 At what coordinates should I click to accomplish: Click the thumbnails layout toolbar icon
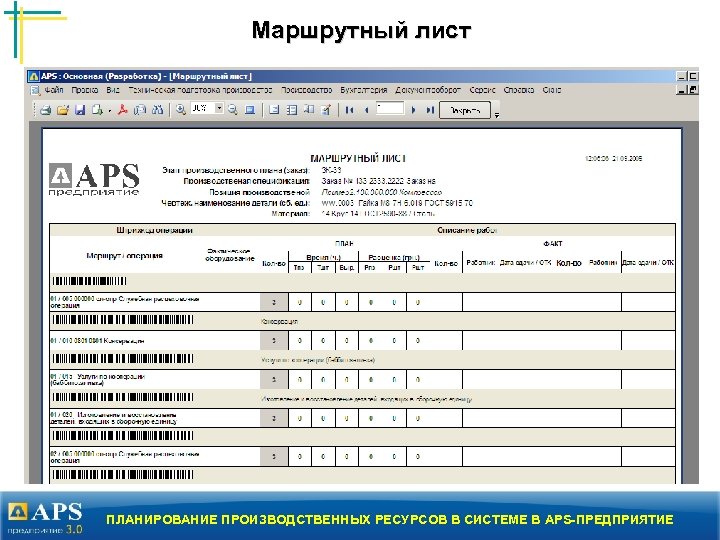pos(292,110)
